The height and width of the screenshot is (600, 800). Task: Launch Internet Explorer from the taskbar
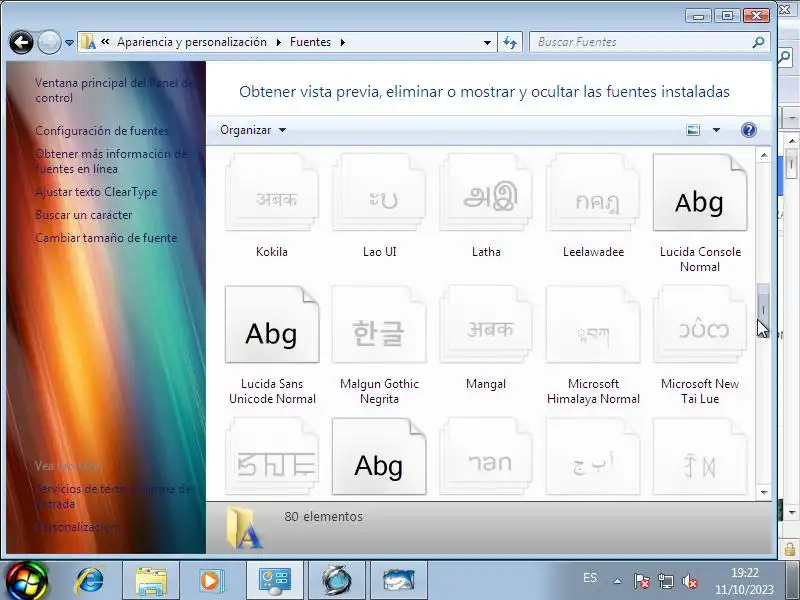coord(89,581)
